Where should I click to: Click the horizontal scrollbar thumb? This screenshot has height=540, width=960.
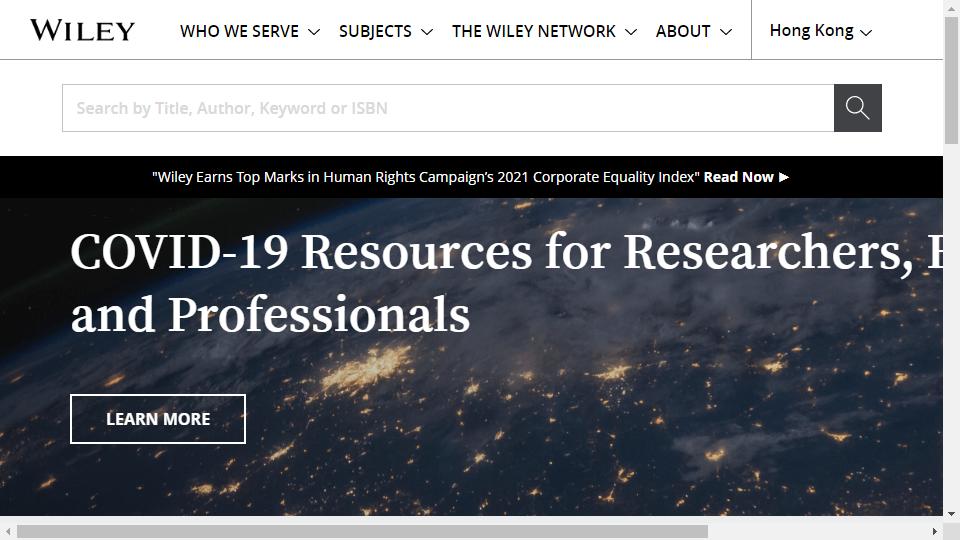362,531
